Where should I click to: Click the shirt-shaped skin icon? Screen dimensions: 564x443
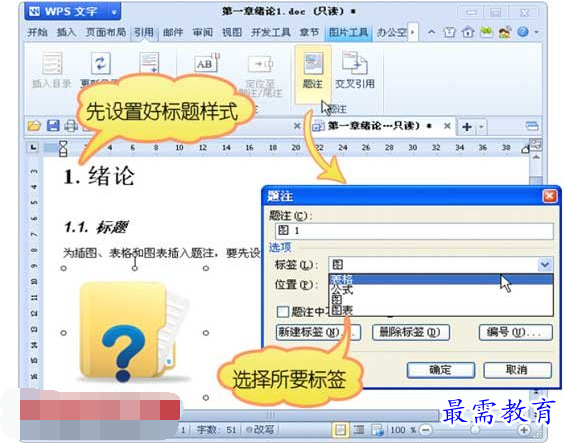449,32
